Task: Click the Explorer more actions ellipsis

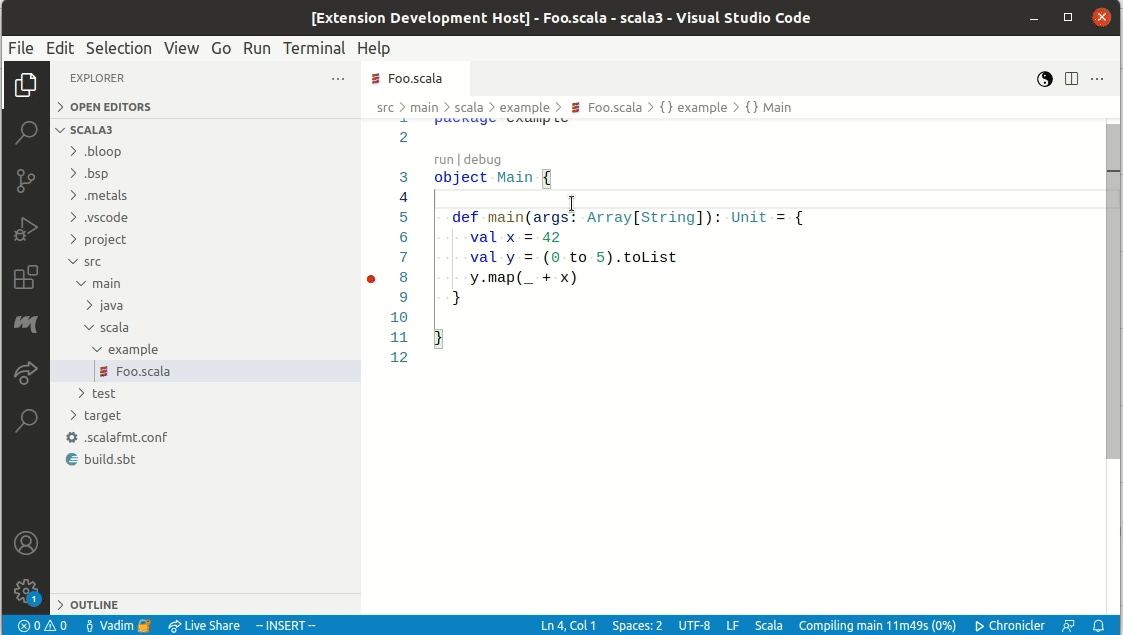Action: pyautogui.click(x=338, y=79)
